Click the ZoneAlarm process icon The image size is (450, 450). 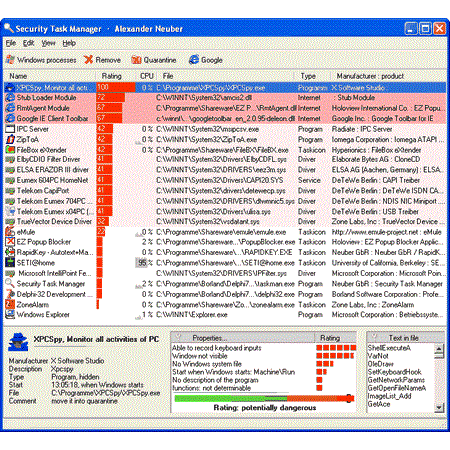pyautogui.click(x=10, y=304)
